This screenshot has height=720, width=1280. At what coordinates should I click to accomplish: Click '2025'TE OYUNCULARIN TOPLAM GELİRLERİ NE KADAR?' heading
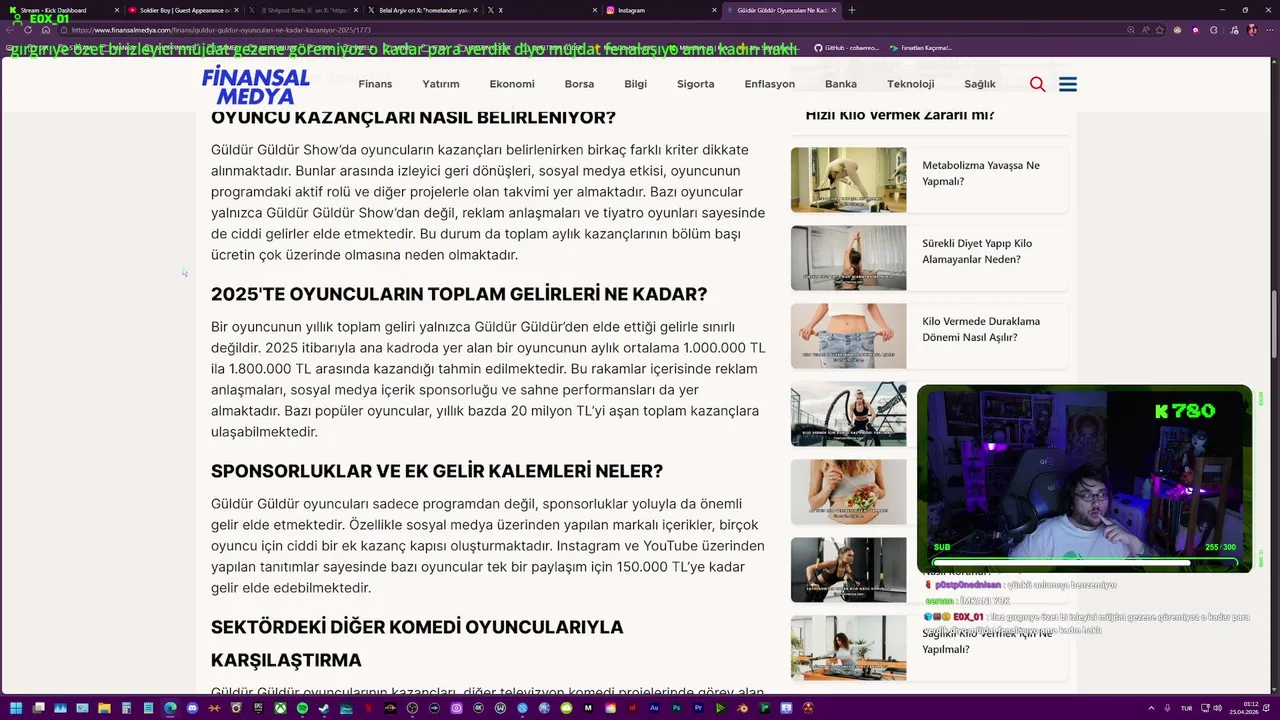pos(459,294)
